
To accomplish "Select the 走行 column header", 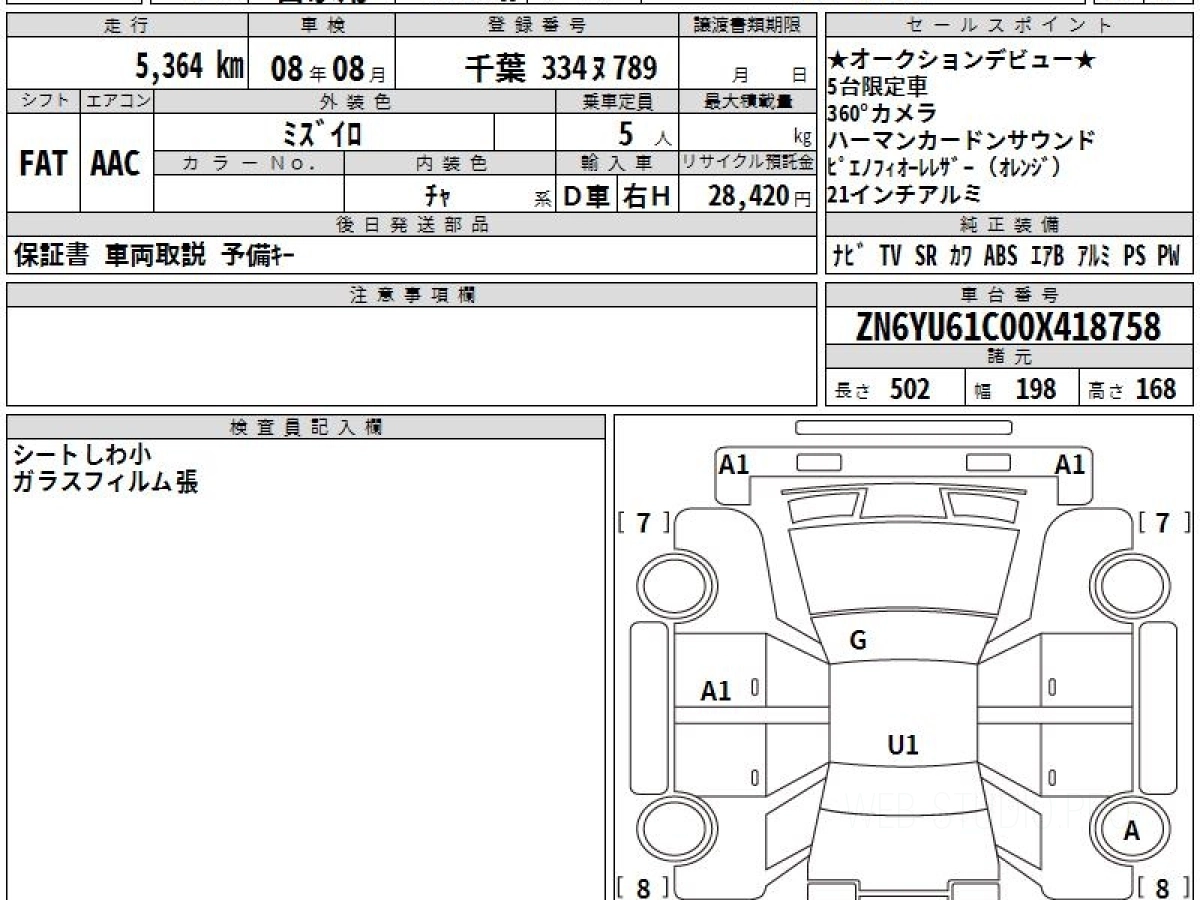I will point(126,26).
